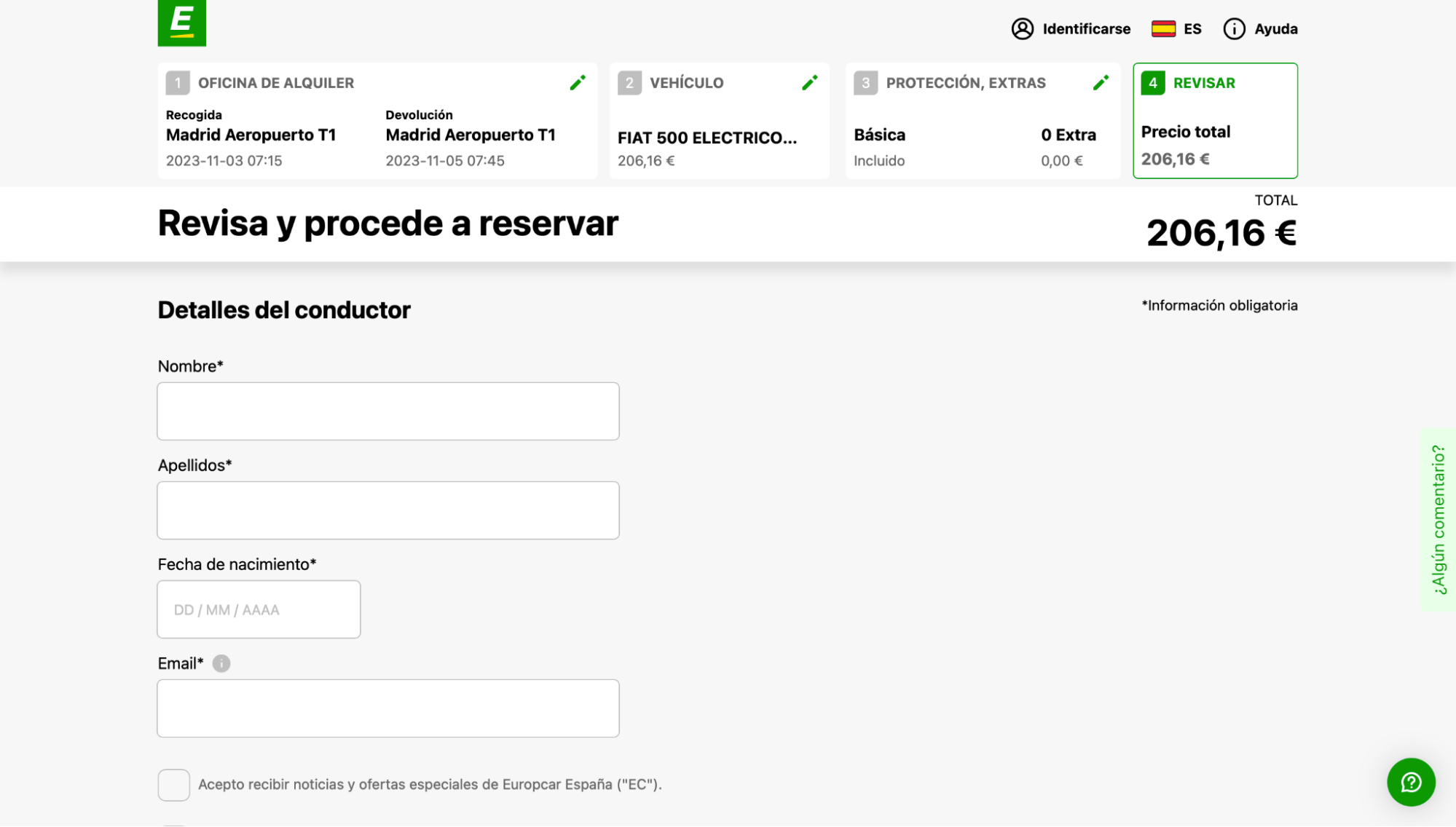Image resolution: width=1456 pixels, height=827 pixels.
Task: Click the Fecha de nacimiento date field
Action: (x=259, y=609)
